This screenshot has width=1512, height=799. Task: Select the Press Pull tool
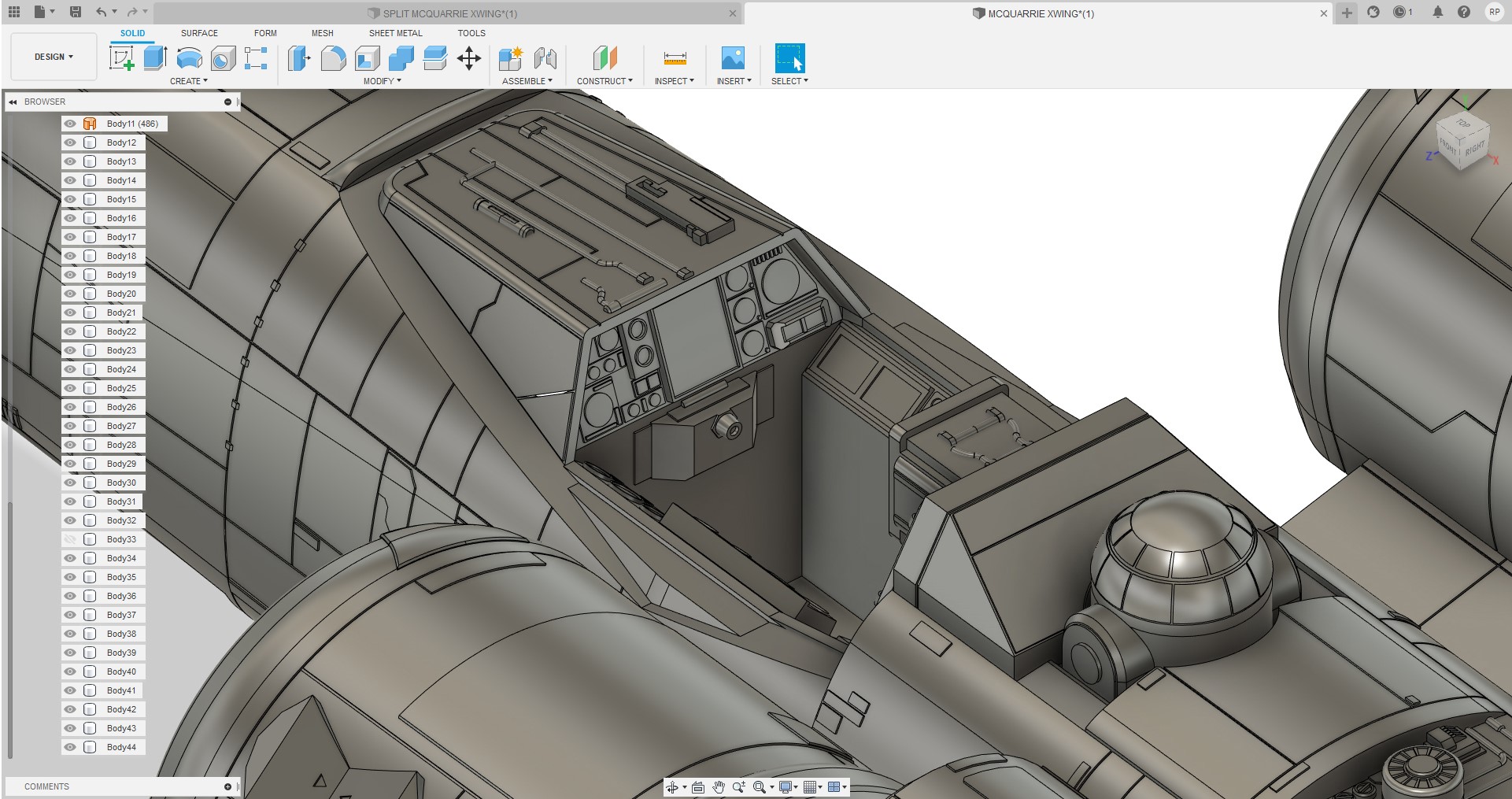[x=299, y=58]
